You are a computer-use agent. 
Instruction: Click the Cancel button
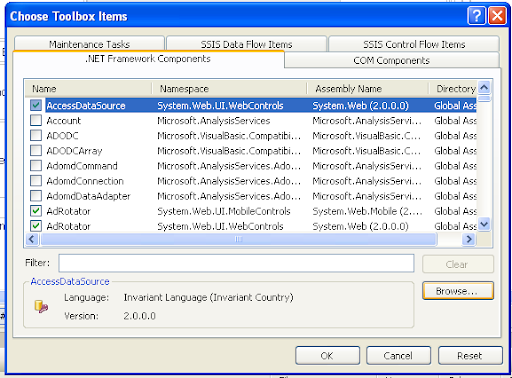(398, 356)
